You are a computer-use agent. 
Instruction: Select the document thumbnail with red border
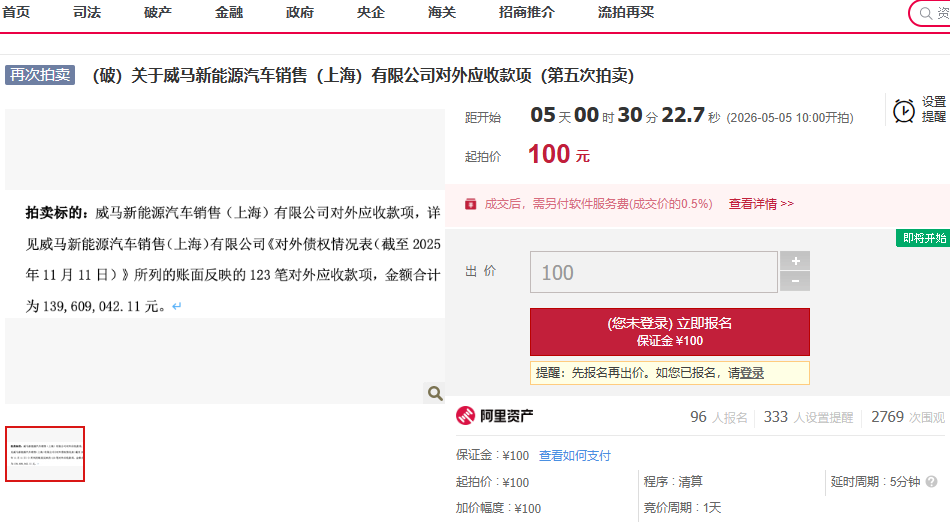pyautogui.click(x=45, y=454)
